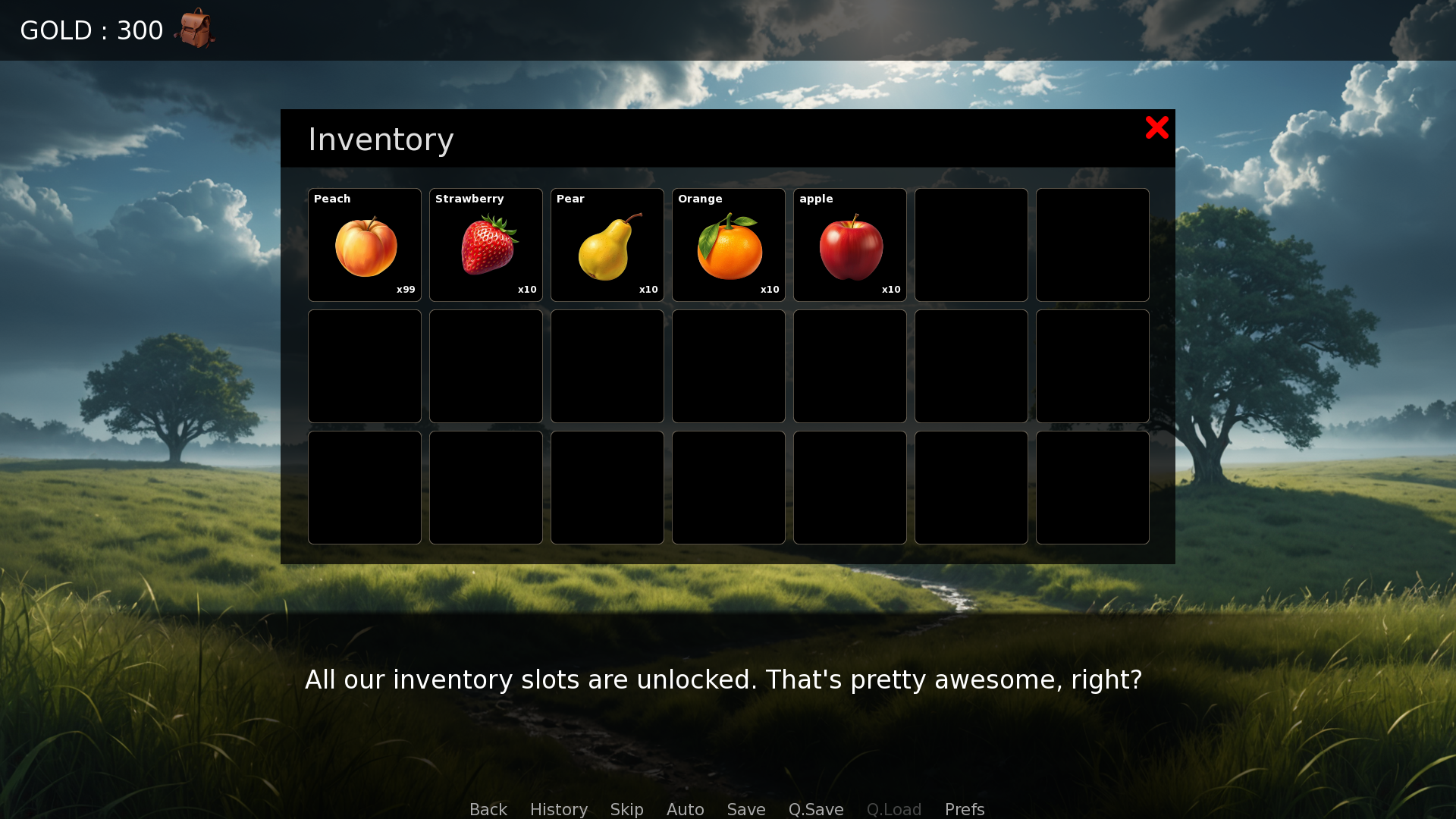
Task: Open the Save screen
Action: click(746, 809)
